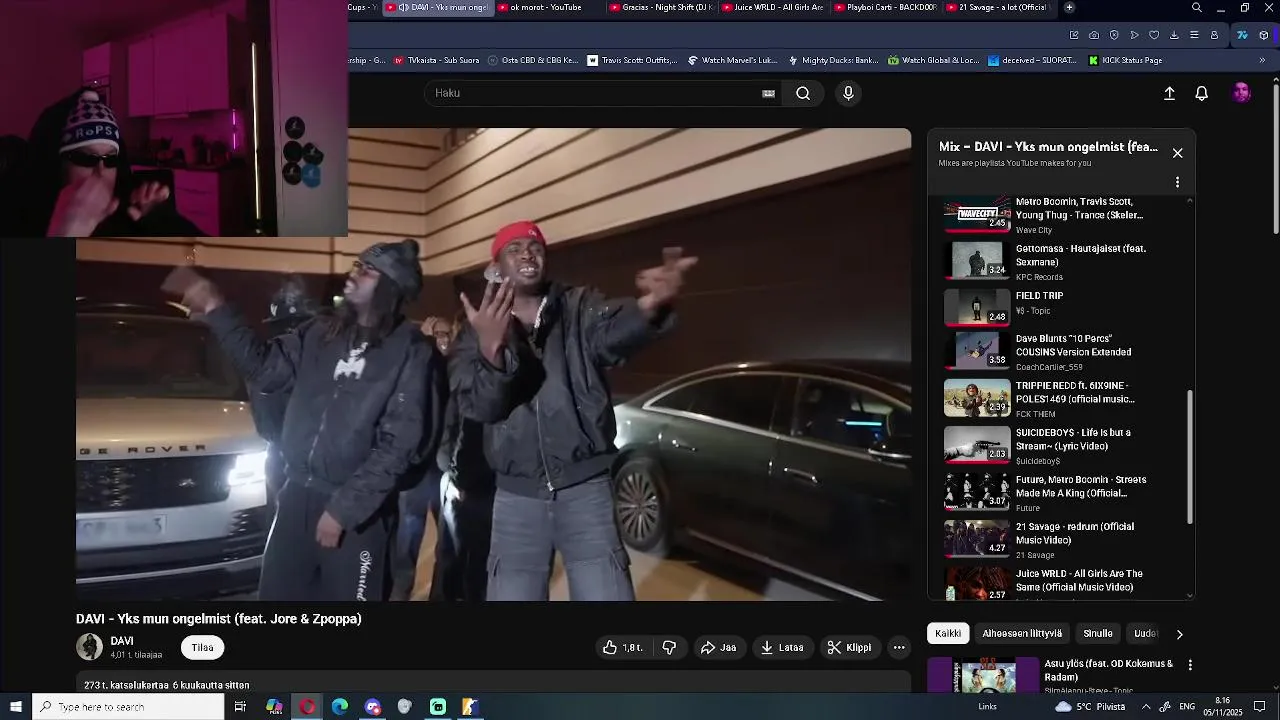
Task: Dislike the video with thumbs down
Action: [x=669, y=647]
